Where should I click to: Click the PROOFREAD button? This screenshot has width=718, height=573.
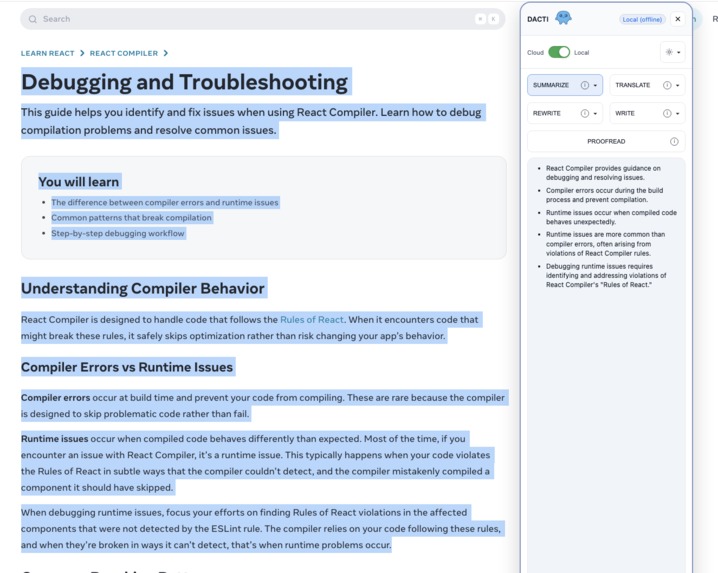pyautogui.click(x=606, y=142)
